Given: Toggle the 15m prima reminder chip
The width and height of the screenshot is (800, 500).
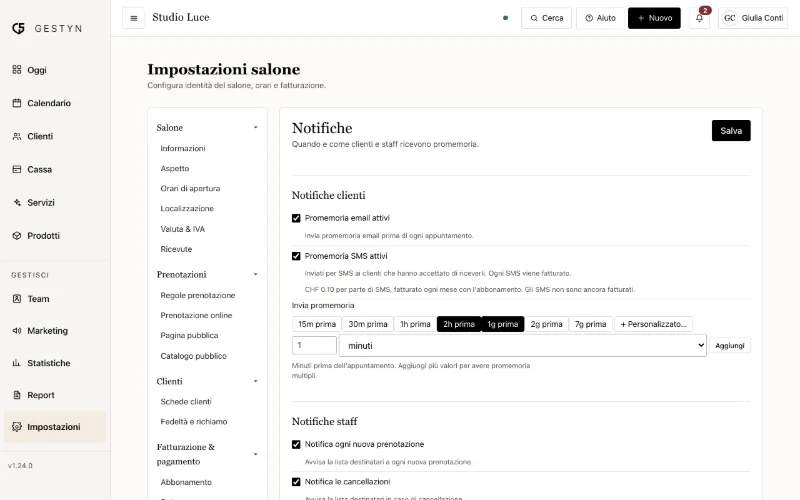Looking at the screenshot, I should (x=317, y=324).
